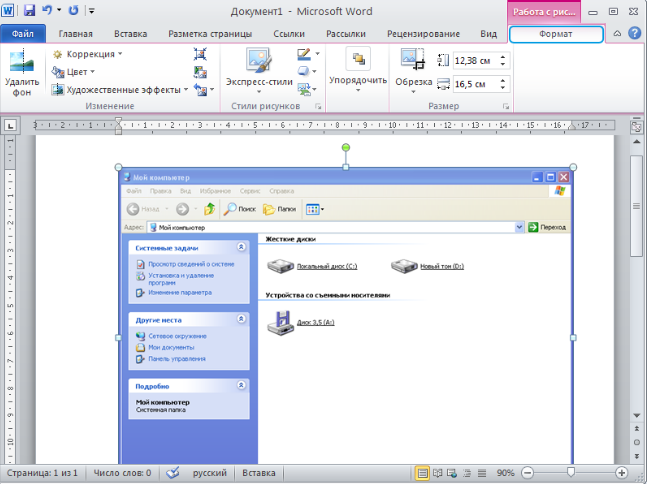647x484 pixels.
Task: Click the Undo arrow icon
Action: point(47,10)
